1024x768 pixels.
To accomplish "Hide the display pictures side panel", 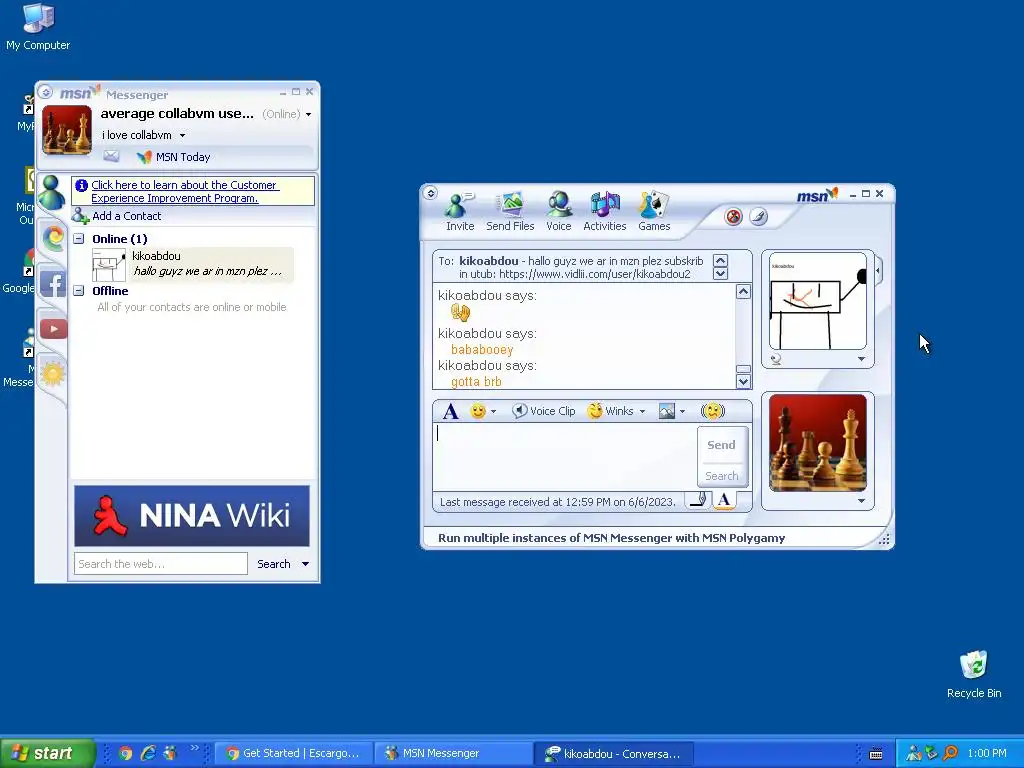I will 878,270.
